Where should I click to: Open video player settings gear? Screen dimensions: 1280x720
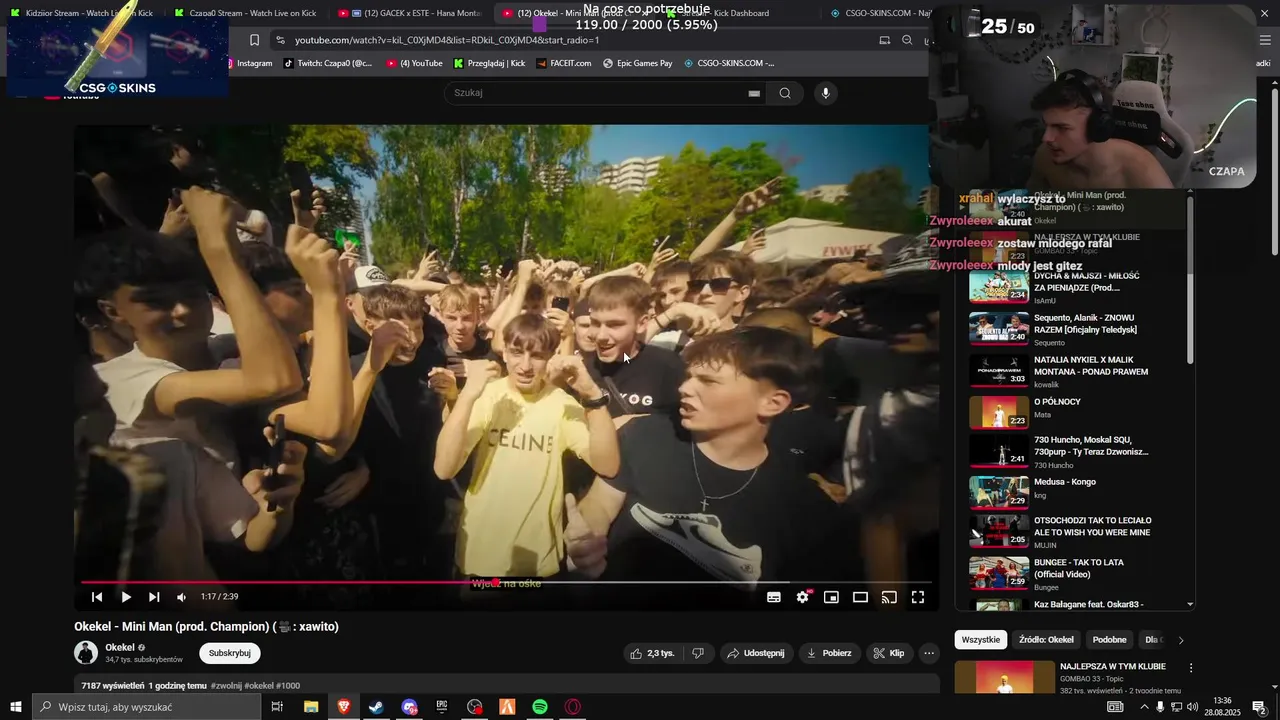coord(802,597)
